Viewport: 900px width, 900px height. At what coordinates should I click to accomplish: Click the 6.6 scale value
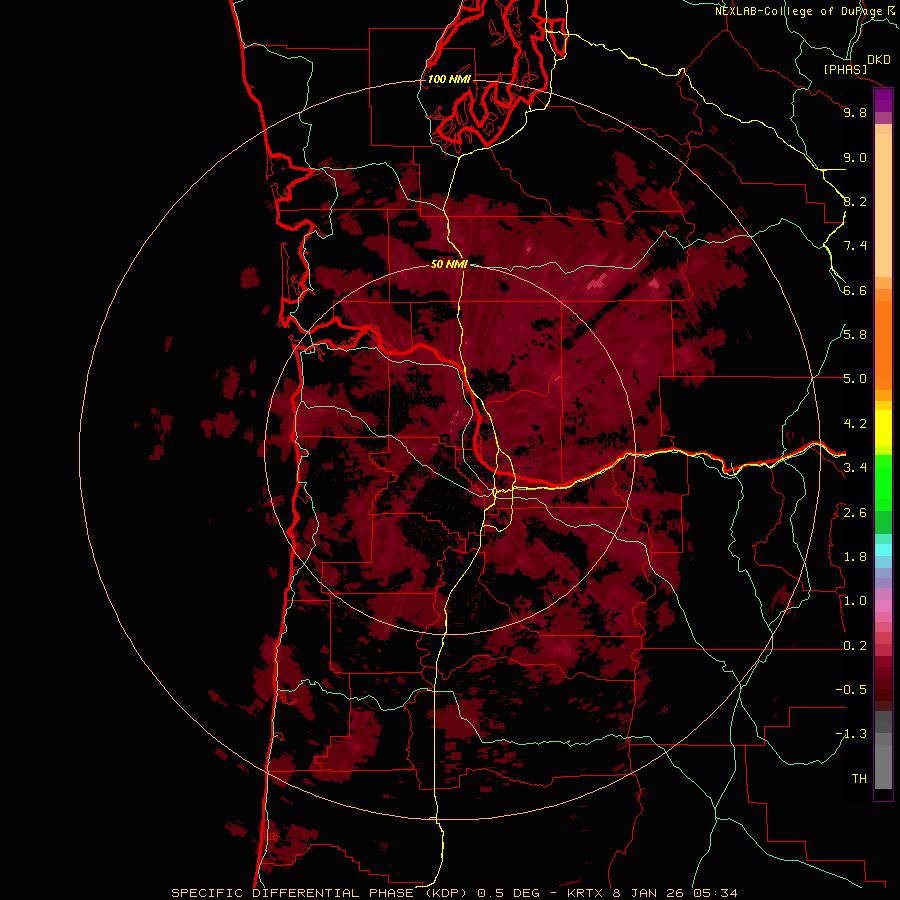click(855, 290)
